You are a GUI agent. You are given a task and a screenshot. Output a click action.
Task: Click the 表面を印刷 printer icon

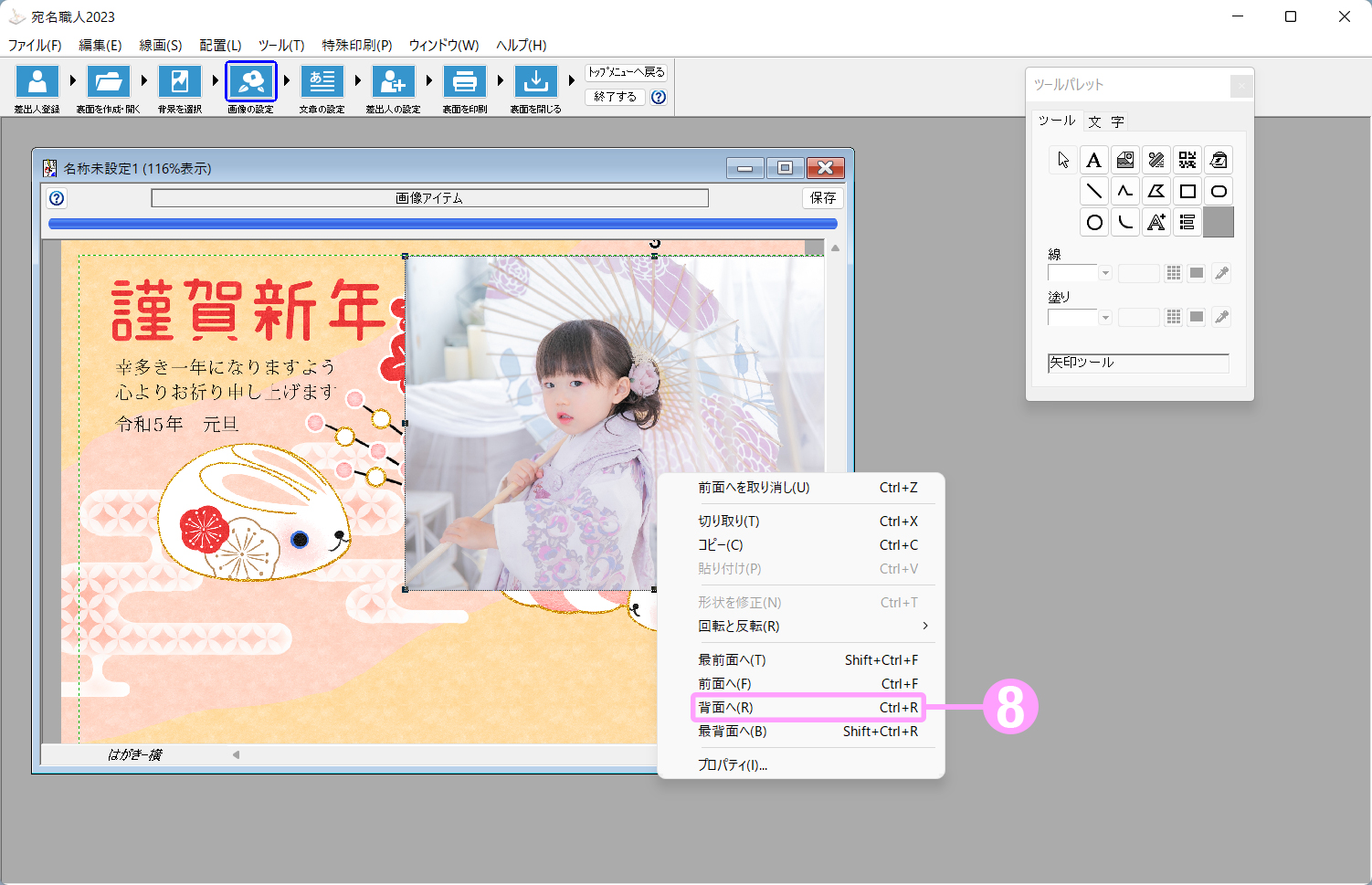(465, 82)
